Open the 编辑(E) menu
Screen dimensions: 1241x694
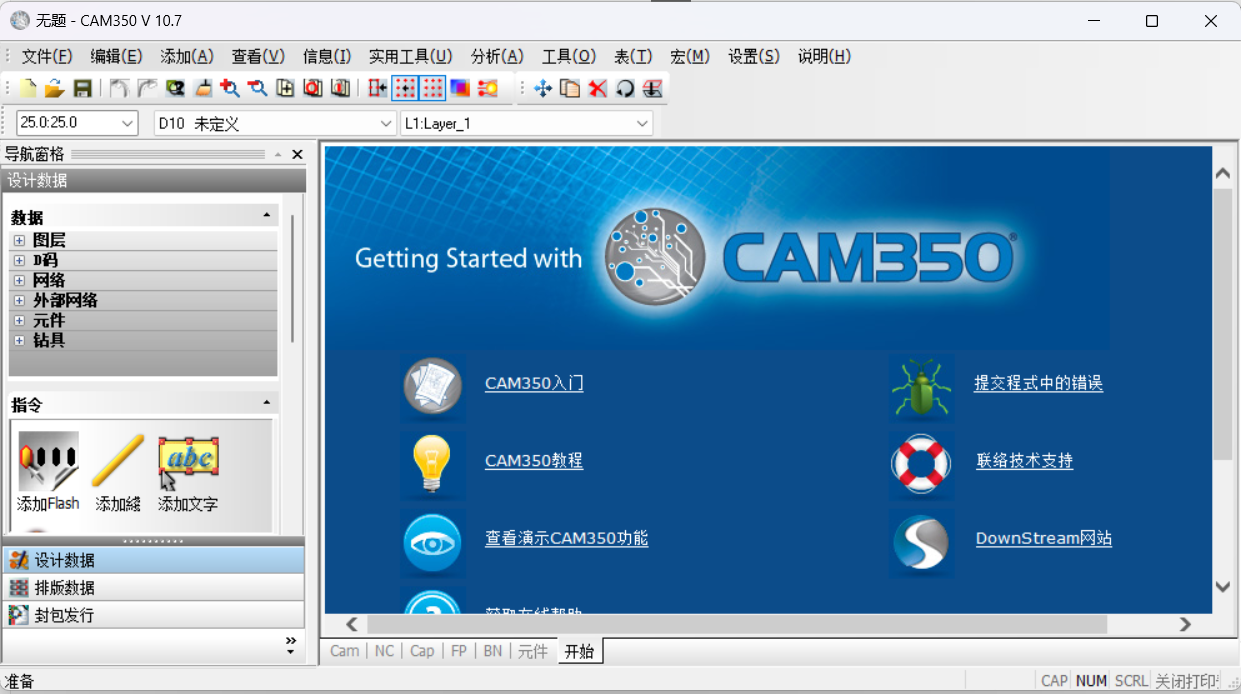116,57
